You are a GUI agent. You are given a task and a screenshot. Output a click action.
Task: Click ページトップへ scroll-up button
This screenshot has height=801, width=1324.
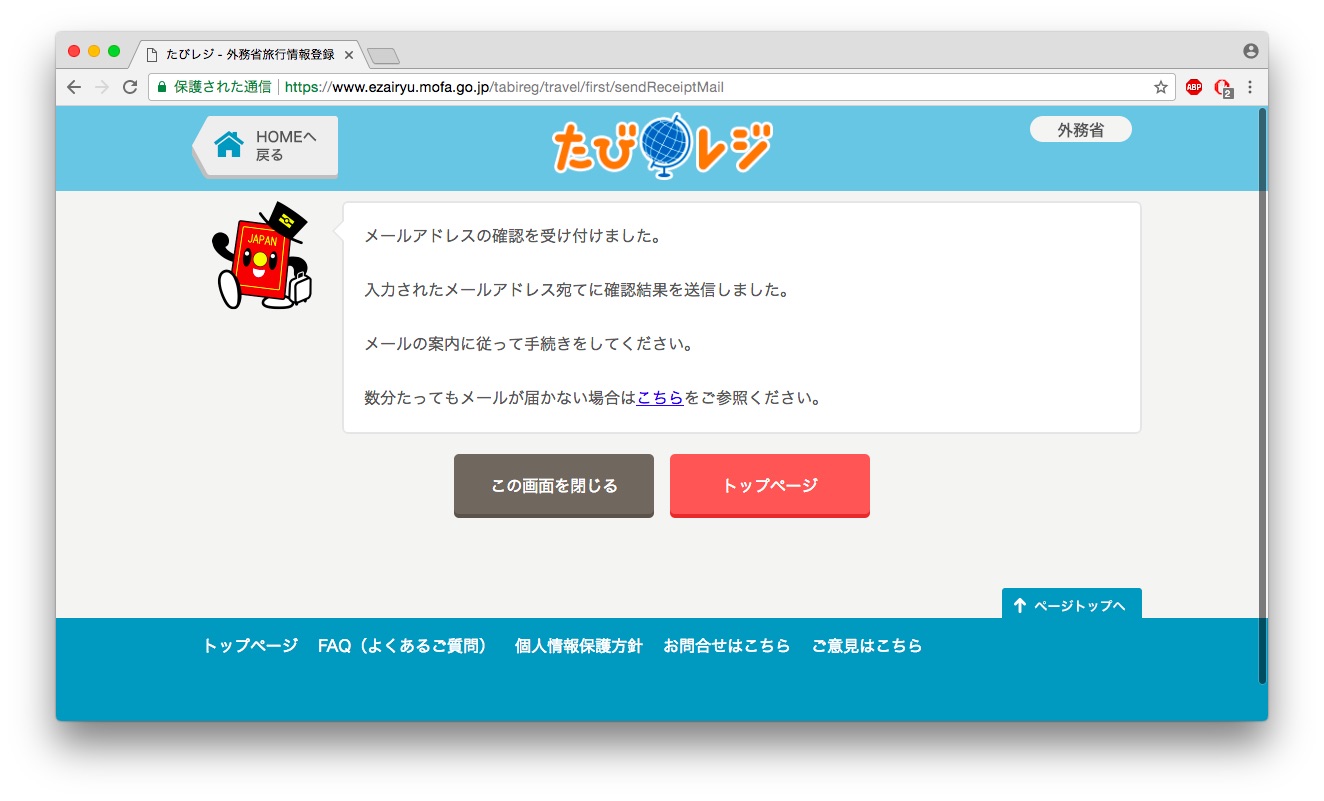click(1071, 604)
